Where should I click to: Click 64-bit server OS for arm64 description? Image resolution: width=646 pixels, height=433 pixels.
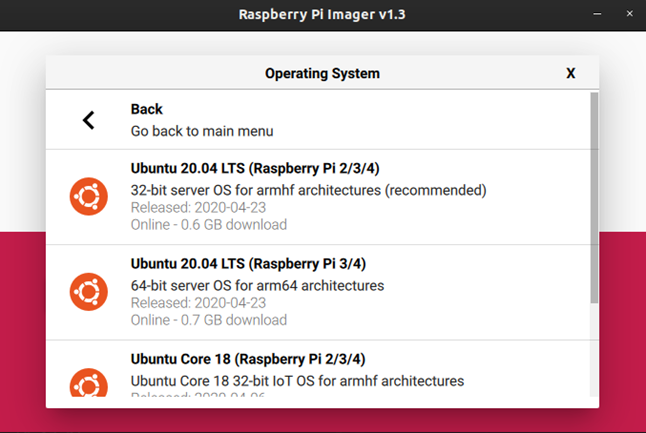click(x=257, y=286)
